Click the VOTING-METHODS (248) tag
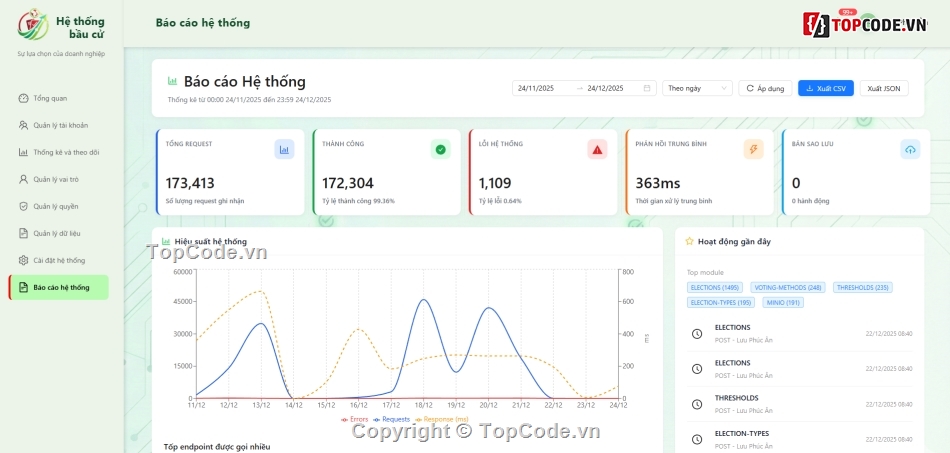This screenshot has height=453, width=950. click(x=788, y=288)
